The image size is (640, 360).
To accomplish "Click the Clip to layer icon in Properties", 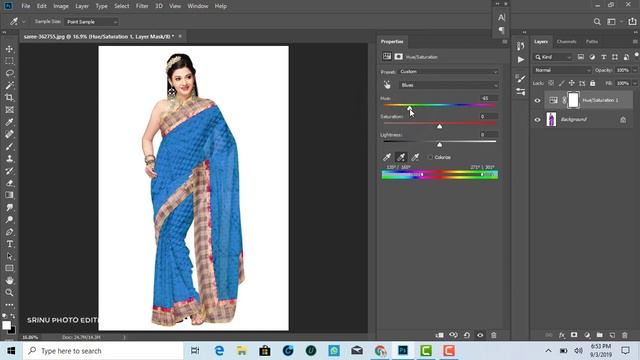I will tap(440, 335).
